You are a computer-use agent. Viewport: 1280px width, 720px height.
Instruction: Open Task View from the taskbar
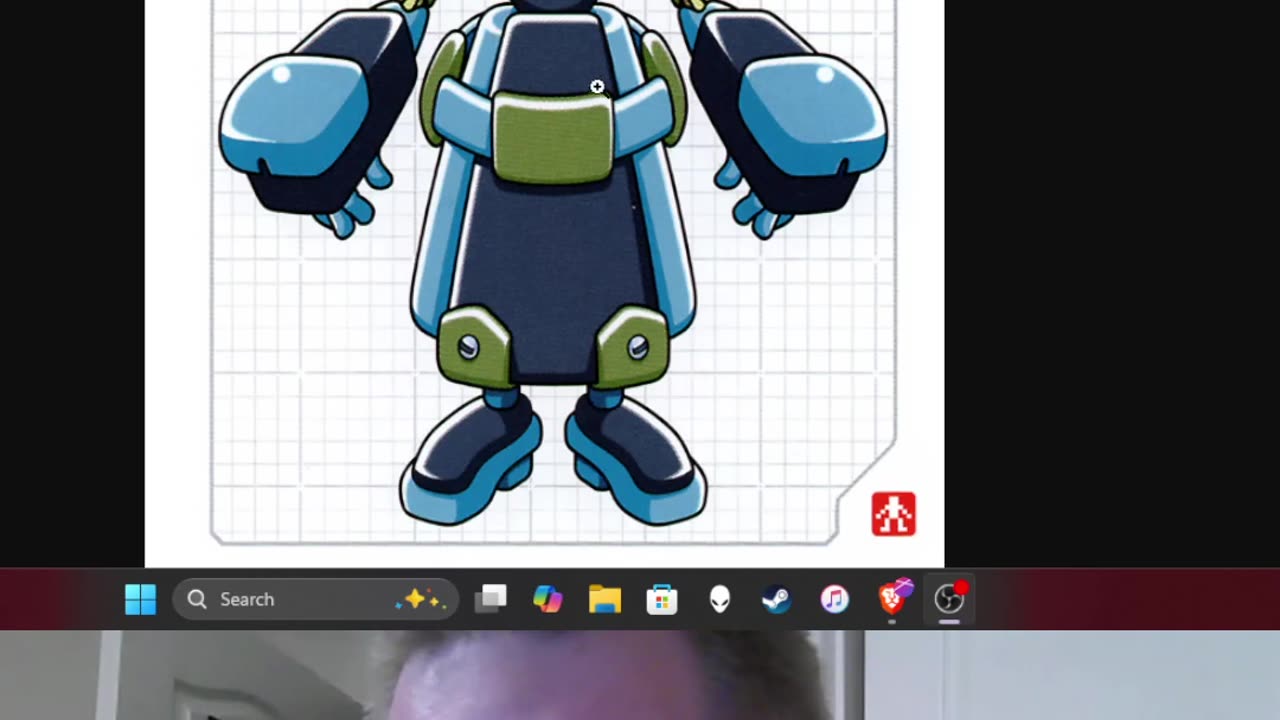[490, 599]
